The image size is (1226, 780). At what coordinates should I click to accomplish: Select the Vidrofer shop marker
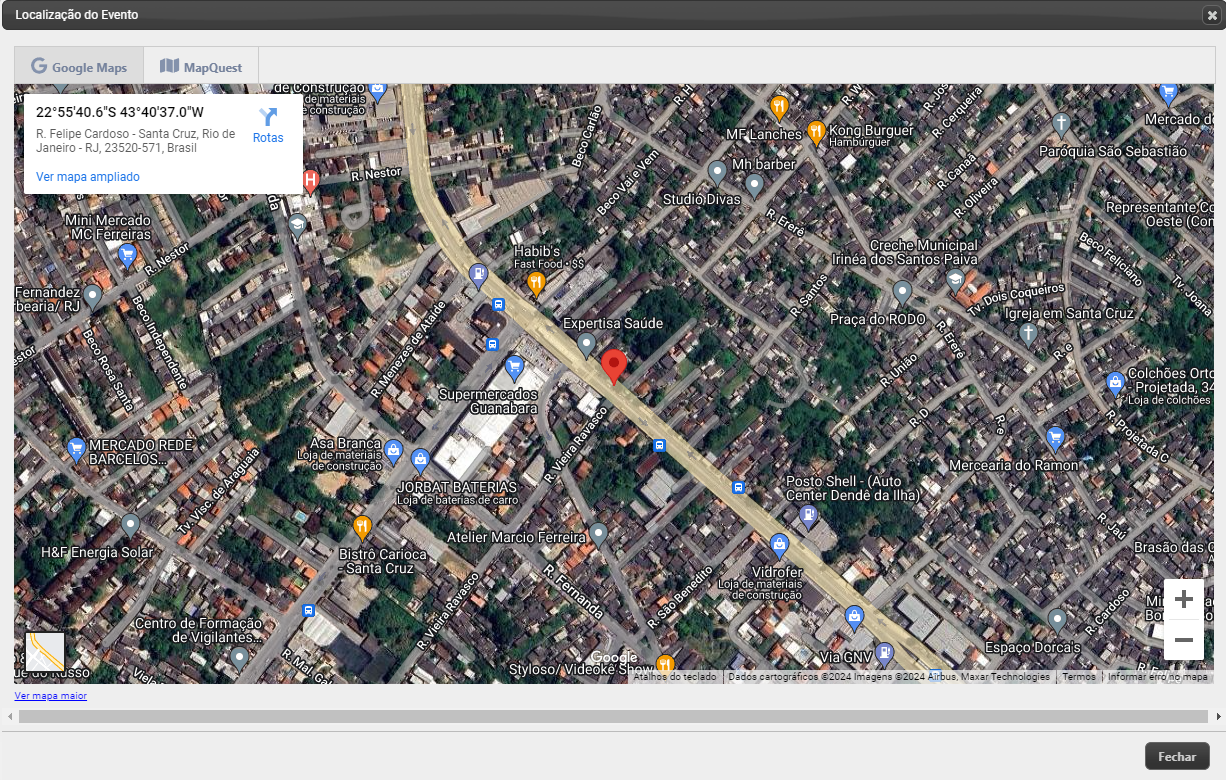coord(780,545)
